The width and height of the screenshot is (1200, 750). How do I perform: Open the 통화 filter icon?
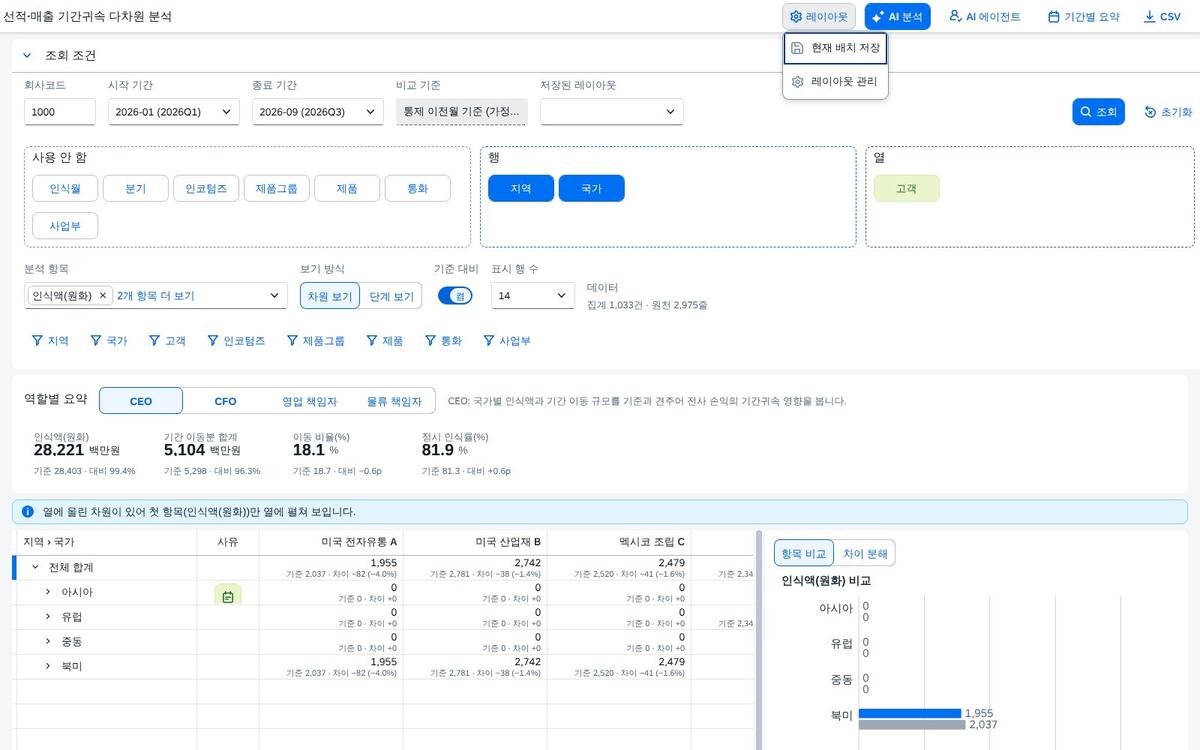click(430, 341)
